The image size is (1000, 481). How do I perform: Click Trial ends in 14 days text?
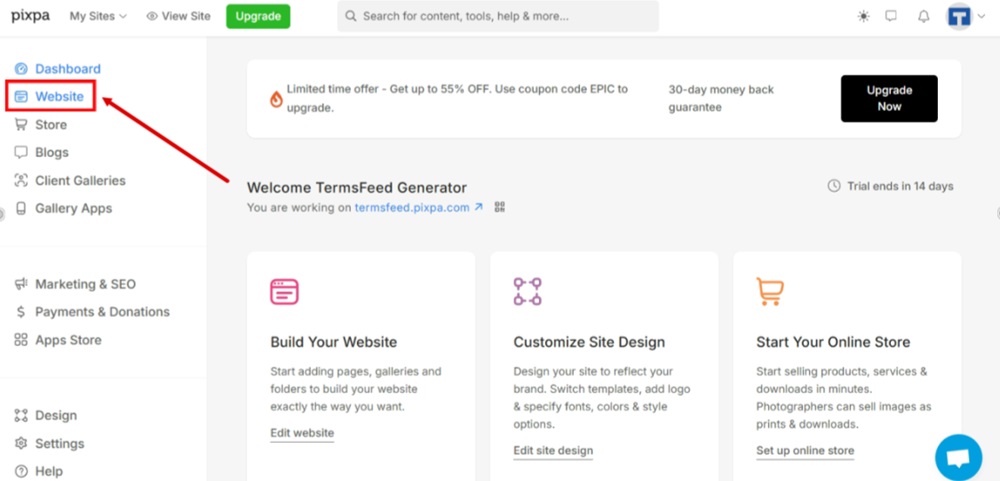[x=900, y=186]
